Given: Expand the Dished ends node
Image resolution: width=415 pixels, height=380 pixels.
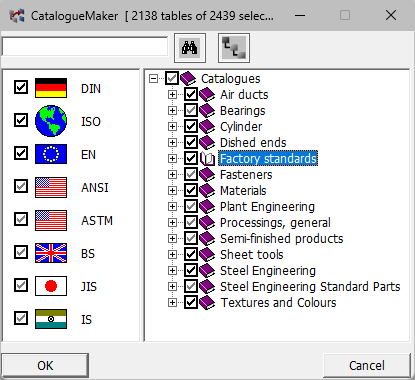Looking at the screenshot, I should 172,143.
